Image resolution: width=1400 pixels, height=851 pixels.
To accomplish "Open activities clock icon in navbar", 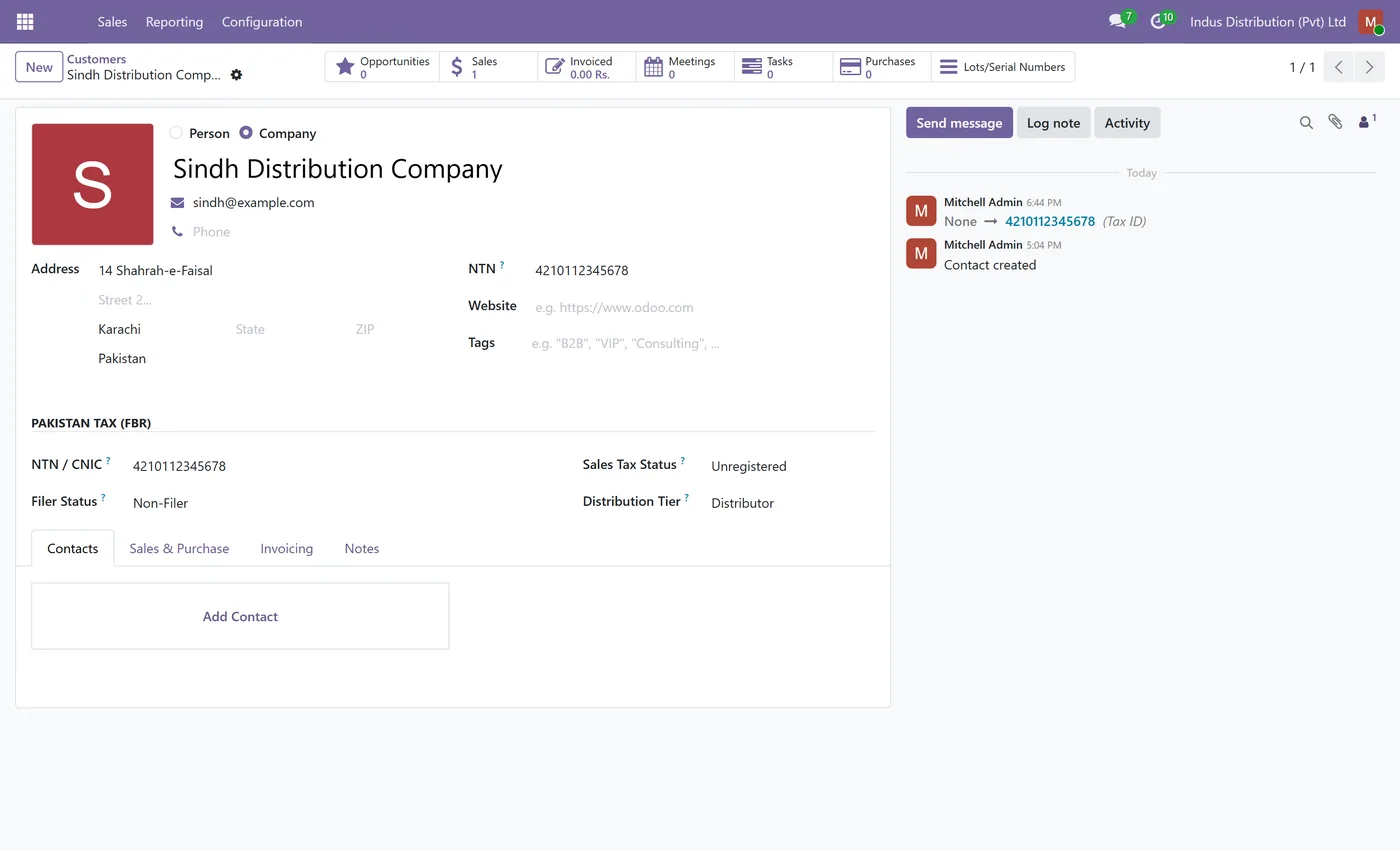I will click(1158, 21).
